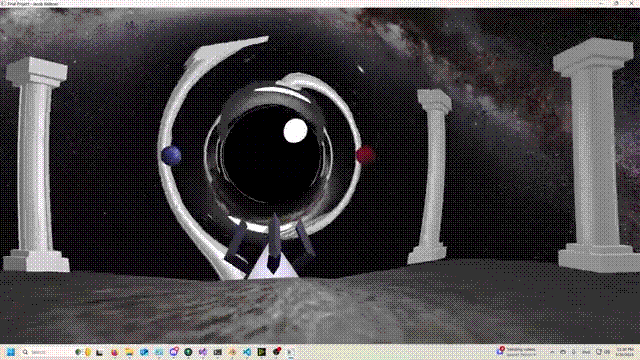Open the Windows Start menu
This screenshot has width=640, height=360.
click(11, 352)
